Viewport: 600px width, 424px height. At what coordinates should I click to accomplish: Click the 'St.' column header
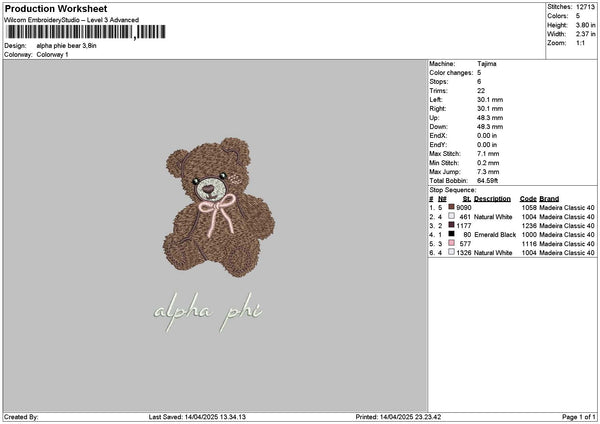[467, 199]
